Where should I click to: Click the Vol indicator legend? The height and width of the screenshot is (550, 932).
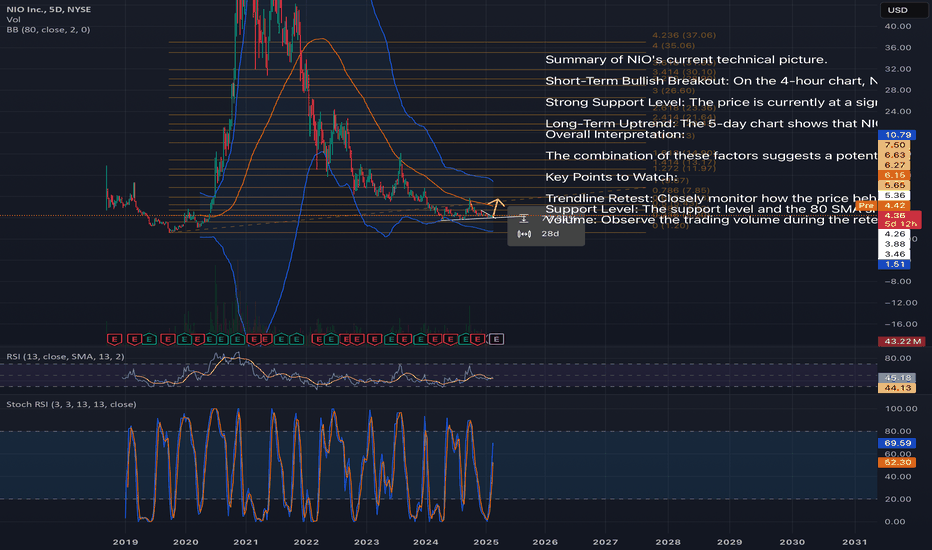click(13, 20)
